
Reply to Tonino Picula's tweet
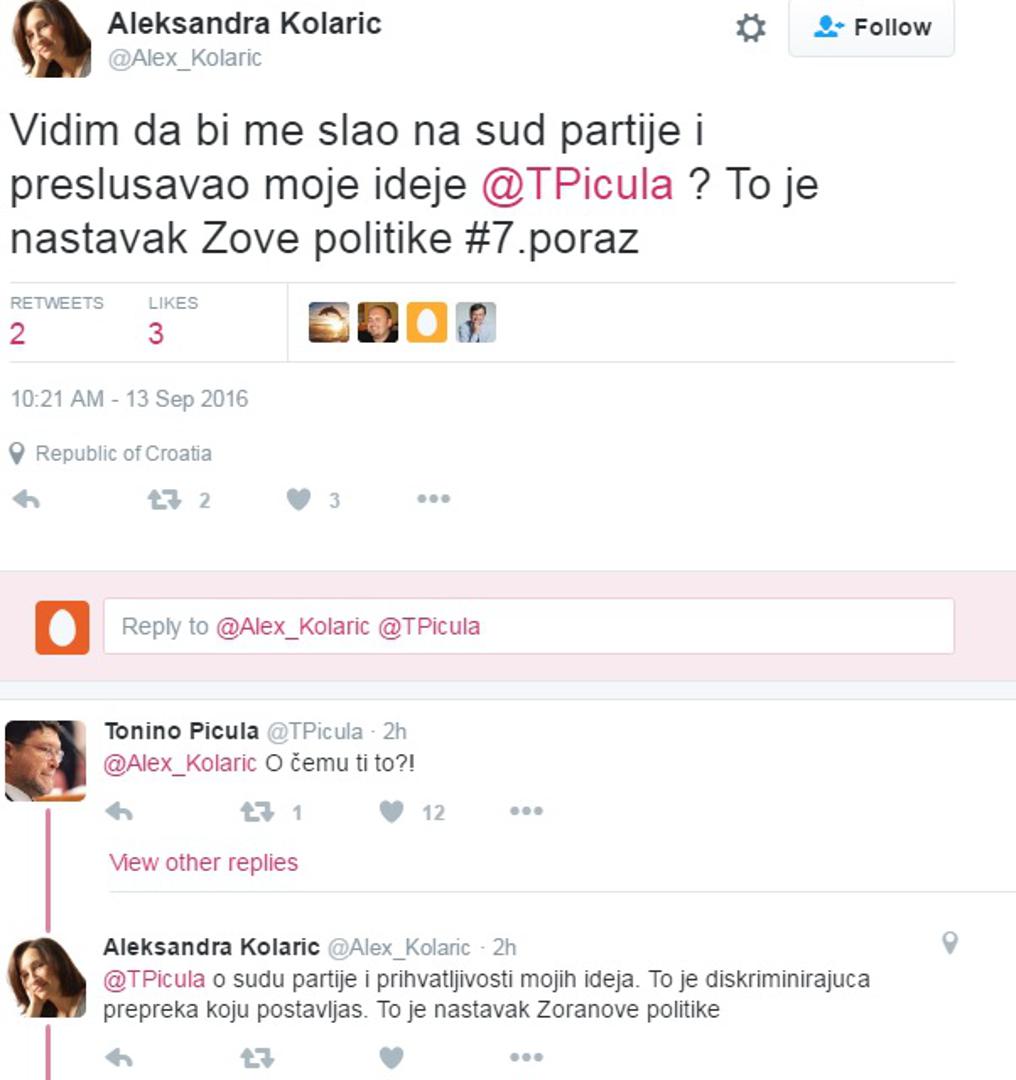[119, 812]
